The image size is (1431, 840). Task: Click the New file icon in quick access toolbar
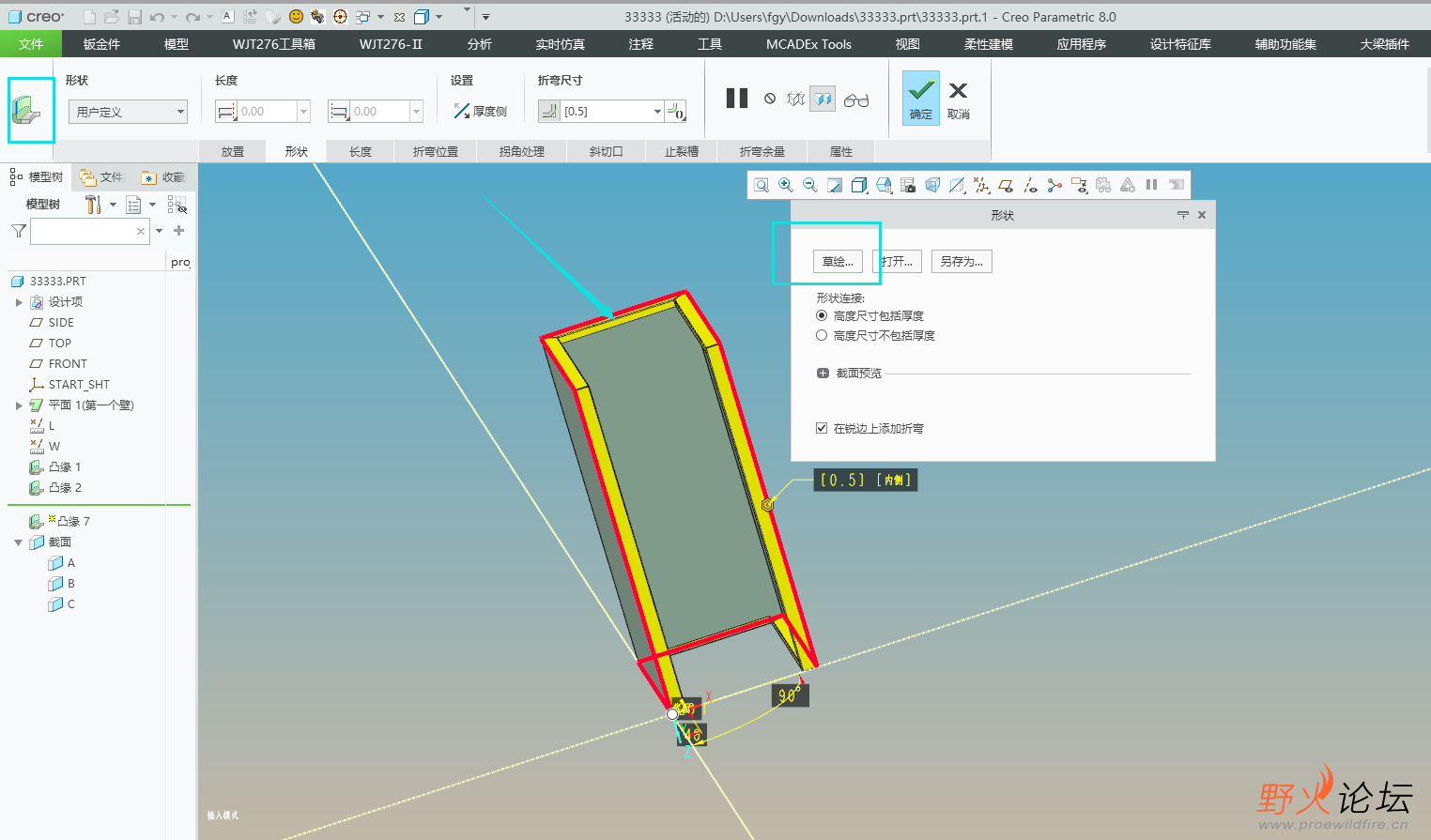[x=89, y=17]
